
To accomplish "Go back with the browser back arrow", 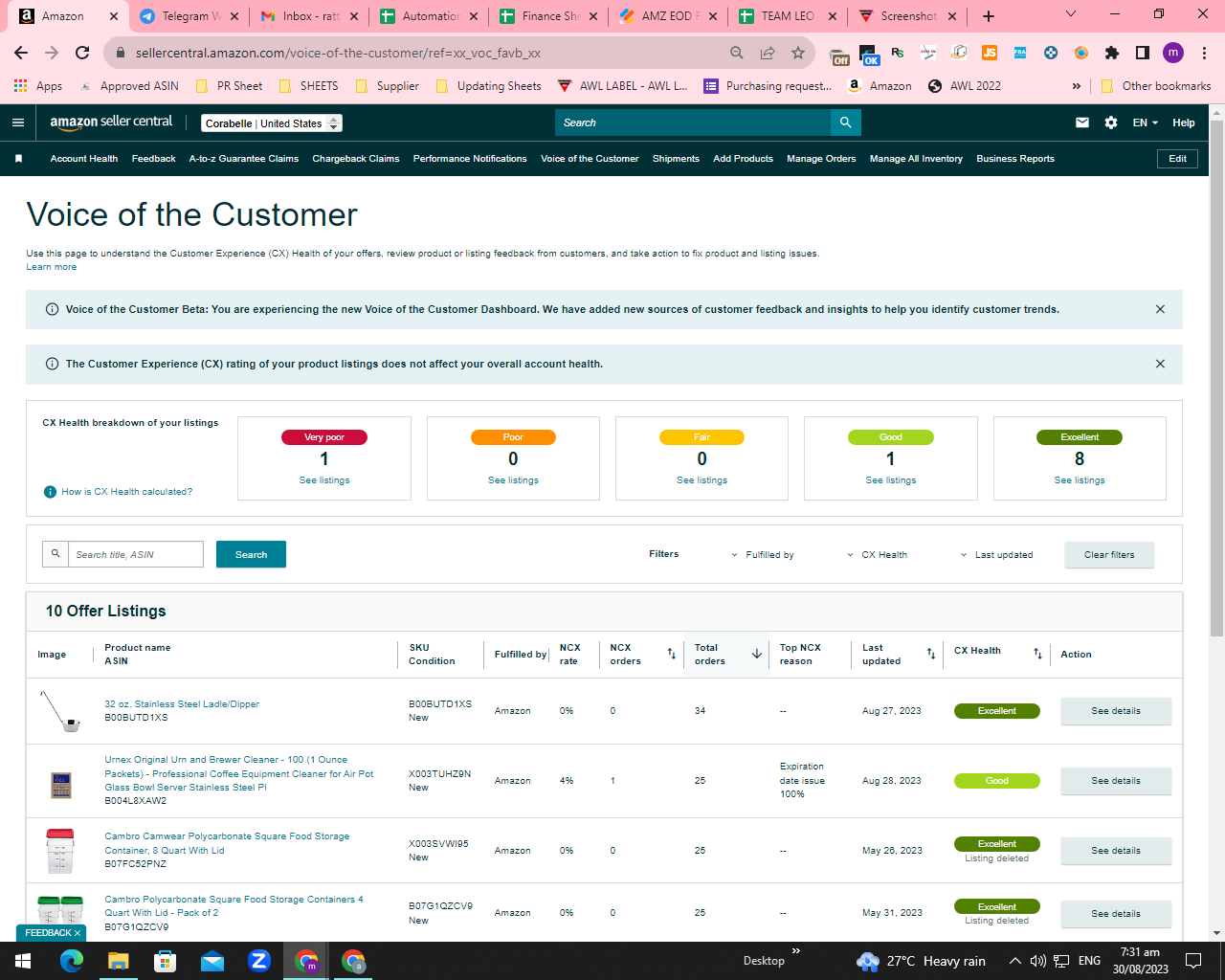I will (21, 53).
